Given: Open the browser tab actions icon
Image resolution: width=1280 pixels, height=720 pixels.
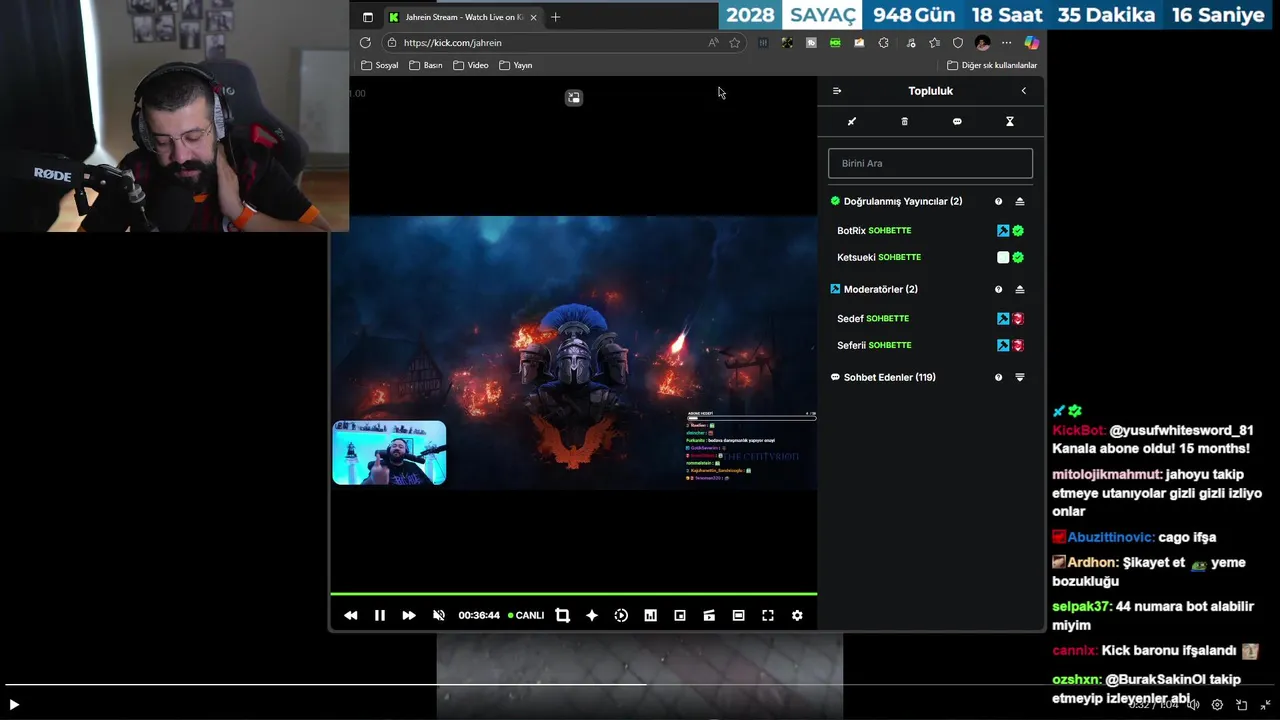Looking at the screenshot, I should click(368, 17).
